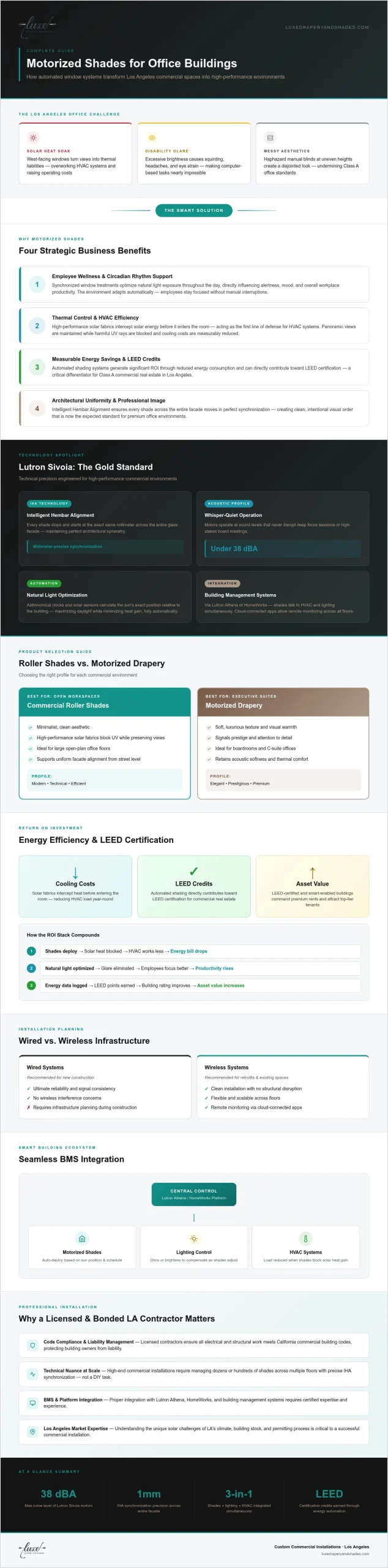
Task: Click the thermometer icon above HVAC Systems
Action: pyautogui.click(x=305, y=1238)
